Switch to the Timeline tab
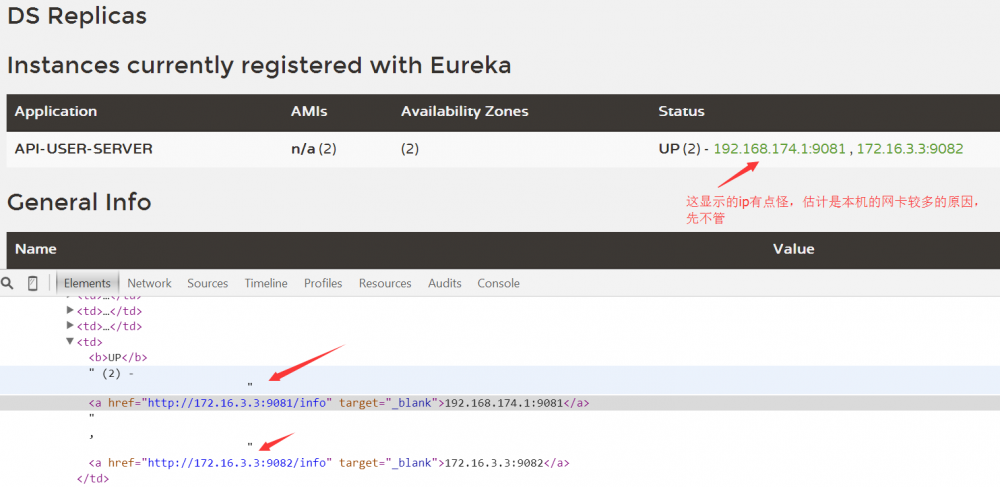The image size is (1000, 487). pos(265,283)
